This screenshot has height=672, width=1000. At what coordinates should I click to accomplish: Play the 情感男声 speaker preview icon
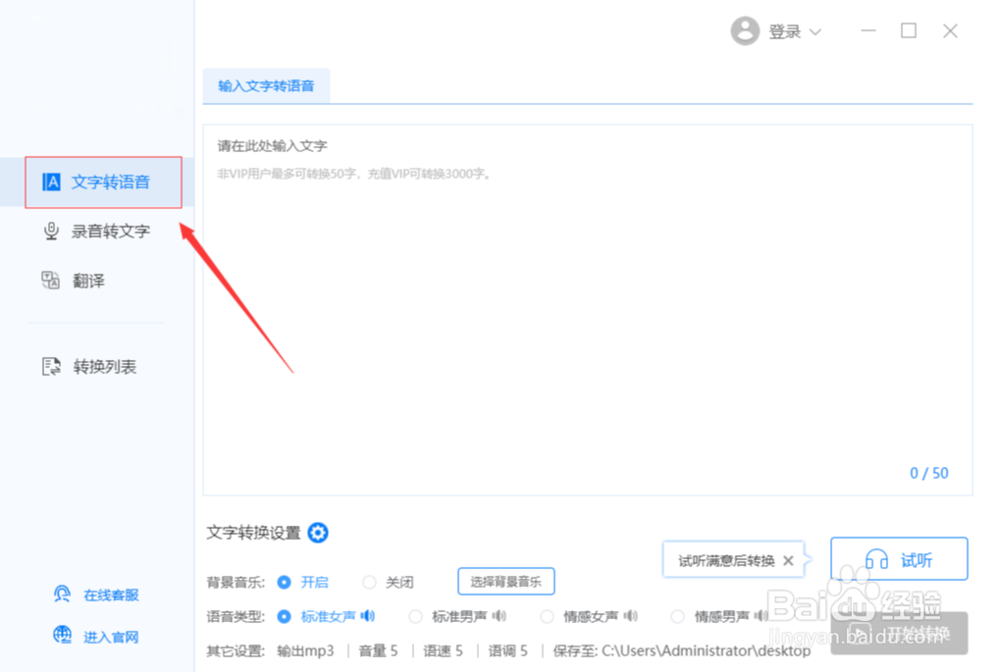pos(758,617)
